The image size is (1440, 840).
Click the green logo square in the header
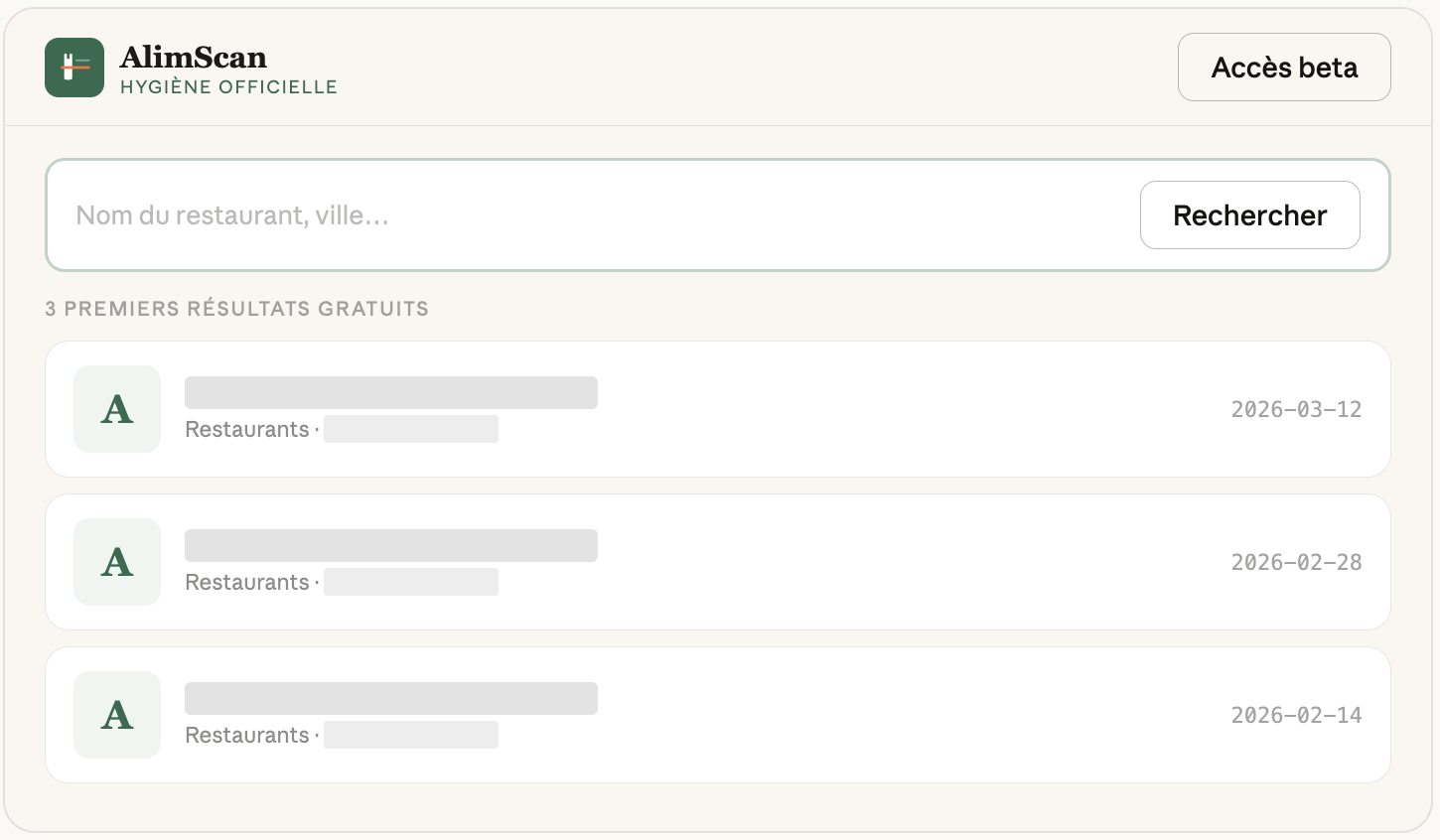[73, 67]
